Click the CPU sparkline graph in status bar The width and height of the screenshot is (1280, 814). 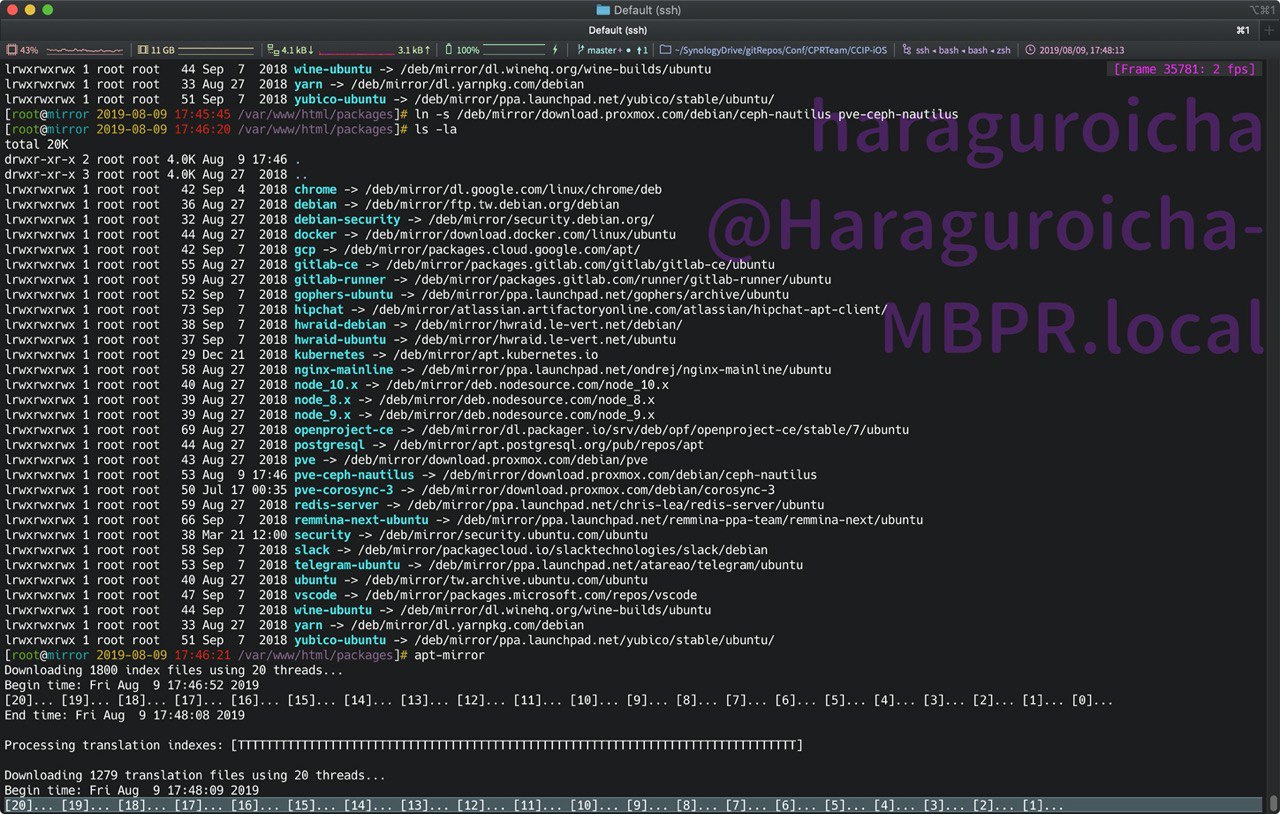(x=84, y=49)
